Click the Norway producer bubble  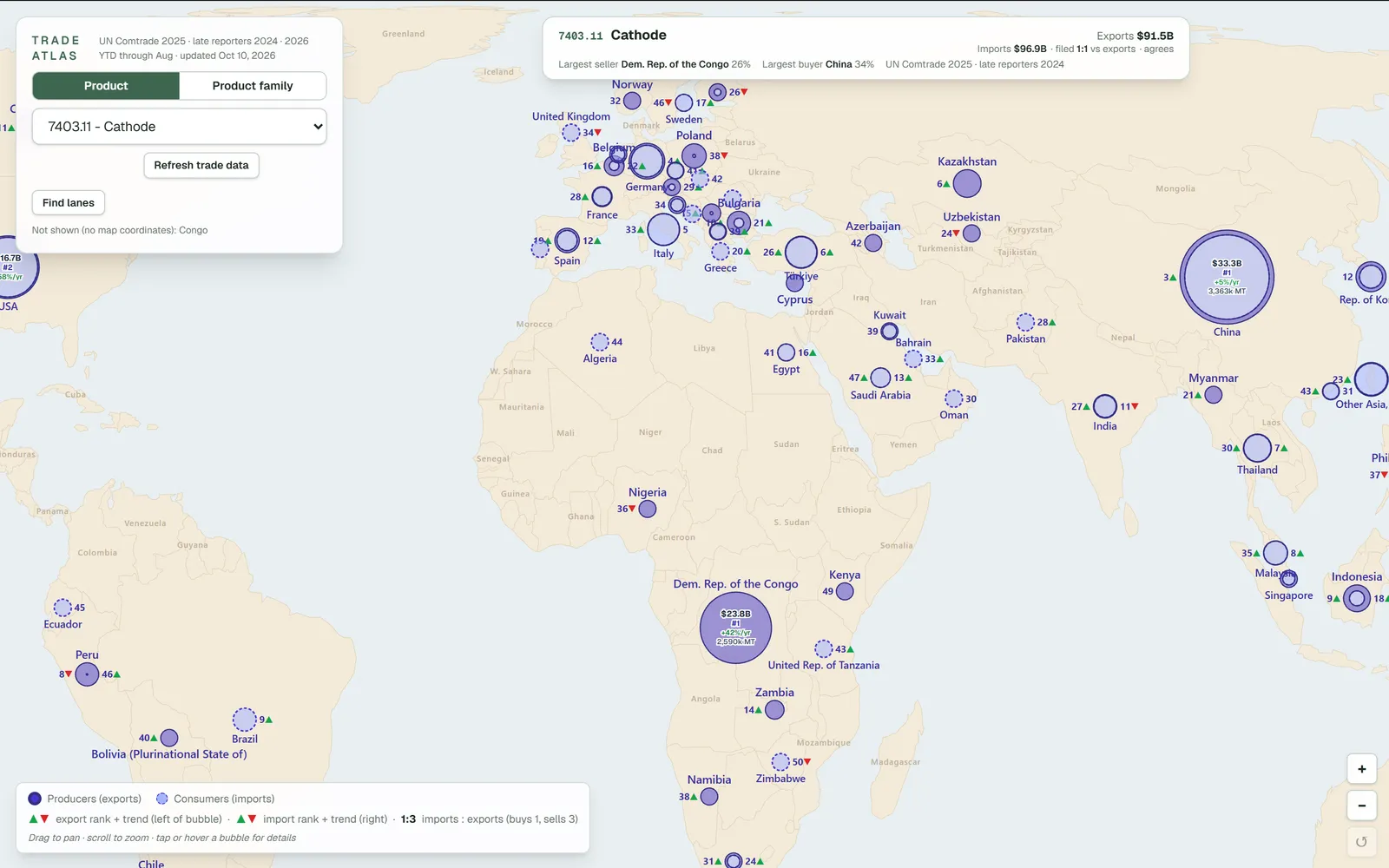pos(632,101)
